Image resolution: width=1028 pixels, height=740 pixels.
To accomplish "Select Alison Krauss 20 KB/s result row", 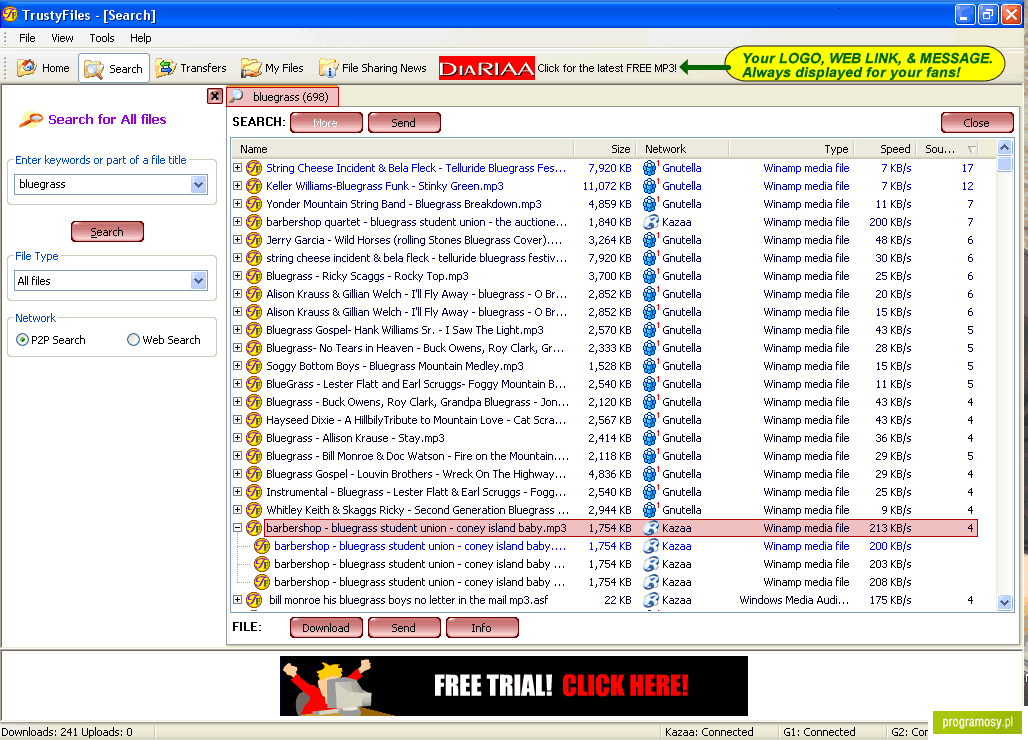I will (604, 294).
